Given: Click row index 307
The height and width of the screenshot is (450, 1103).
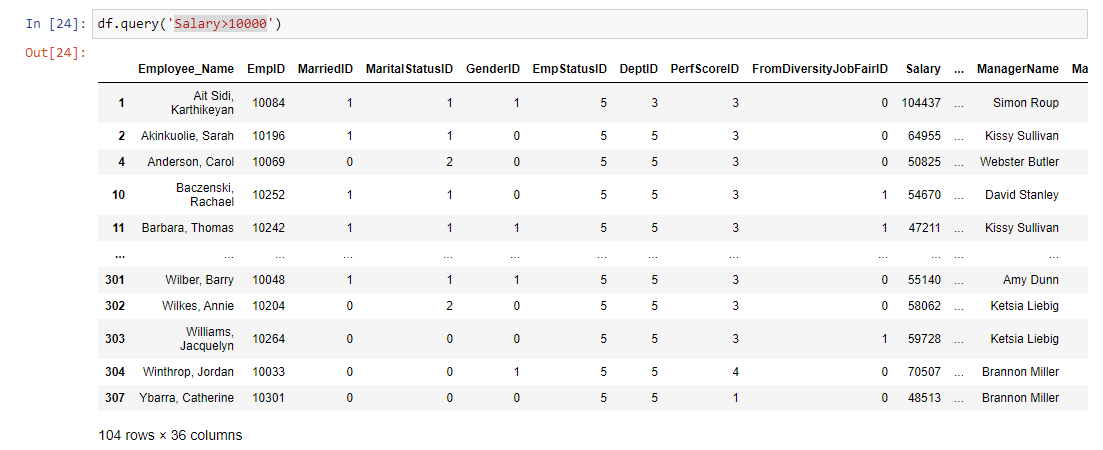Looking at the screenshot, I should pyautogui.click(x=115, y=397).
